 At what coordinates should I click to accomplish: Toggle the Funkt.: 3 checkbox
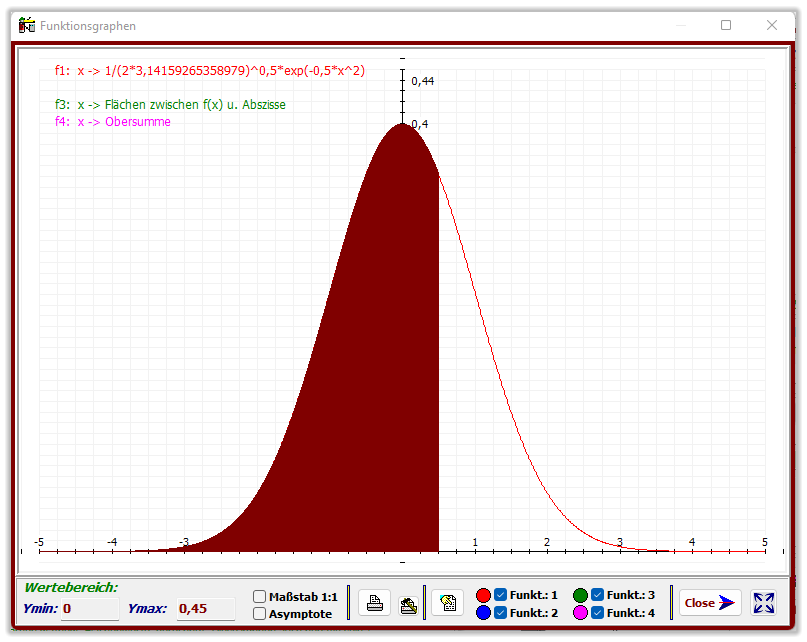pyautogui.click(x=598, y=595)
